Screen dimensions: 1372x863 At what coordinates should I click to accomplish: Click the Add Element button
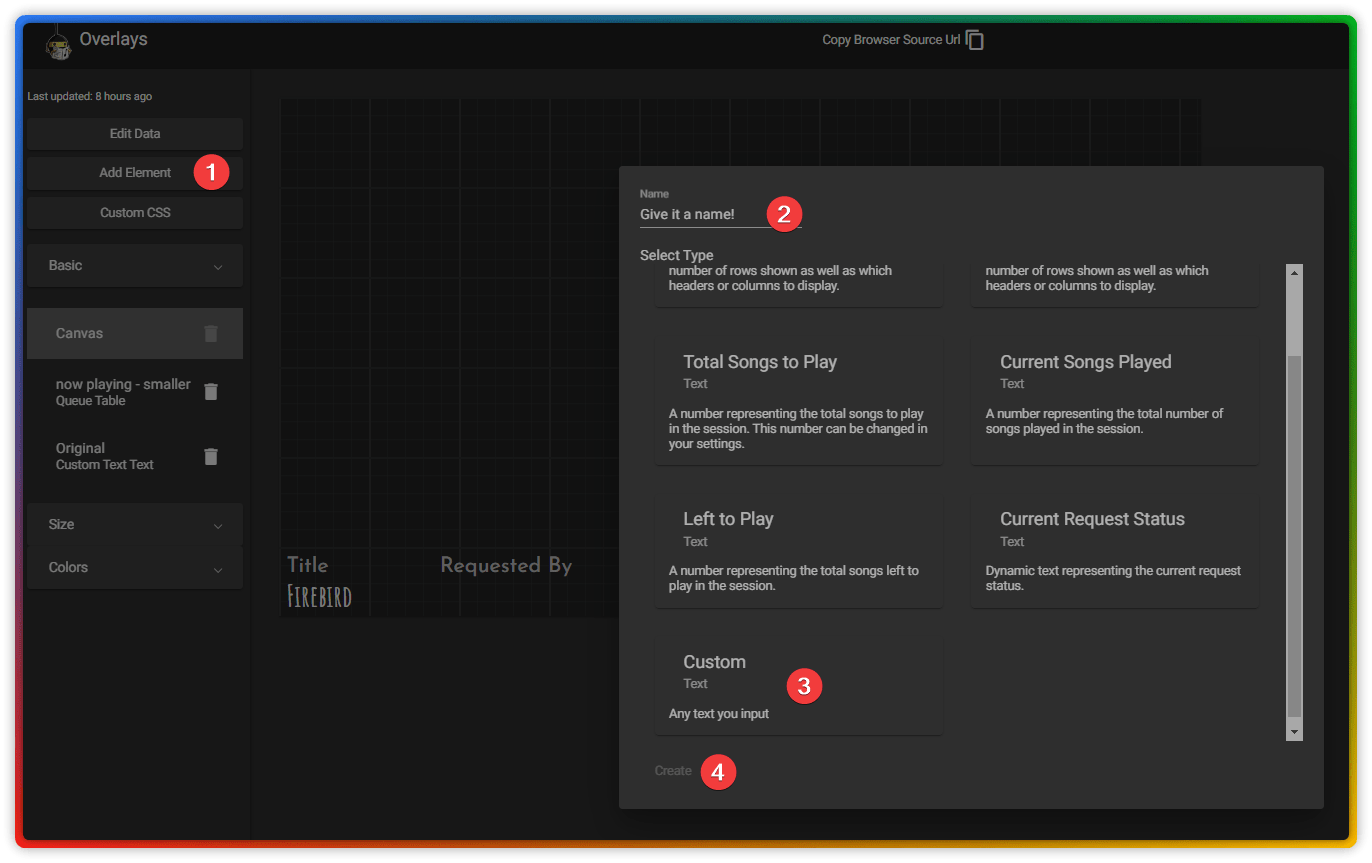(134, 172)
